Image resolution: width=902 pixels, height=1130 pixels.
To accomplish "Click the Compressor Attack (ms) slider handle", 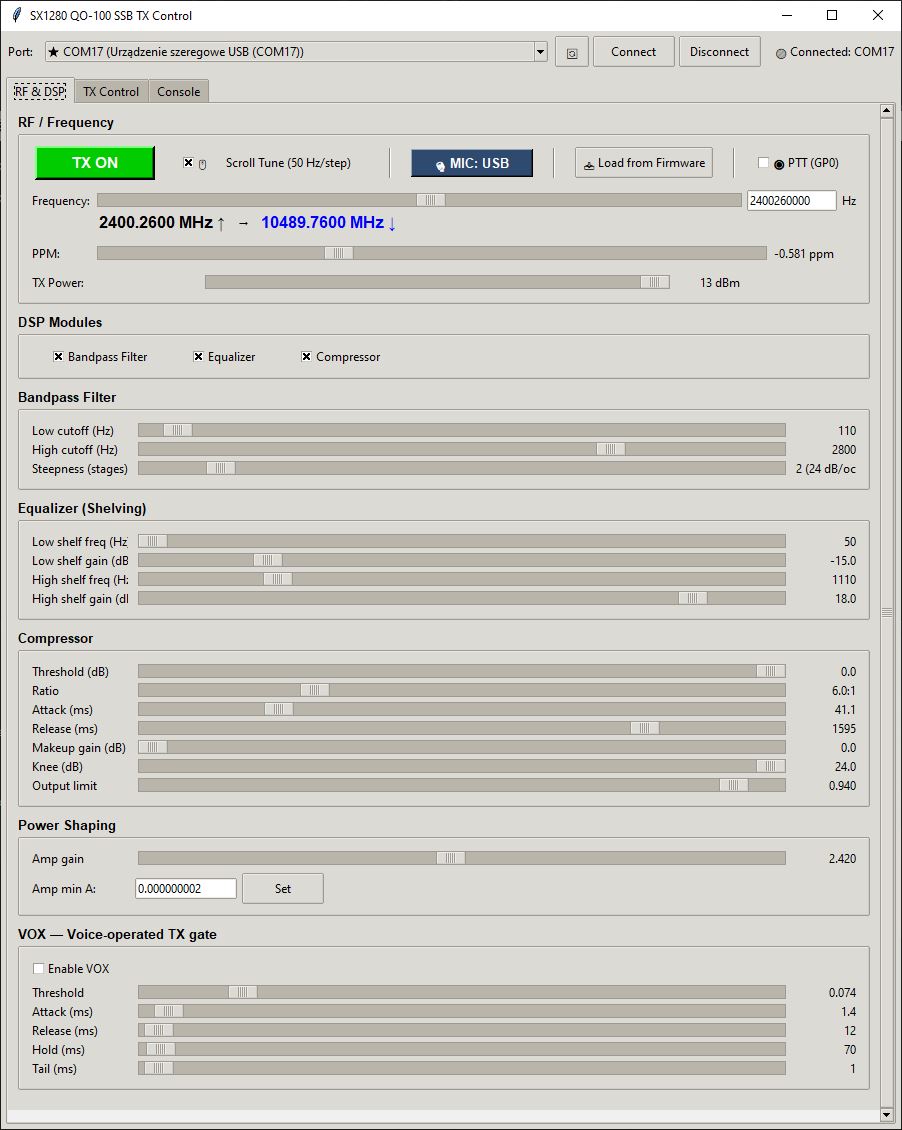I will point(279,709).
